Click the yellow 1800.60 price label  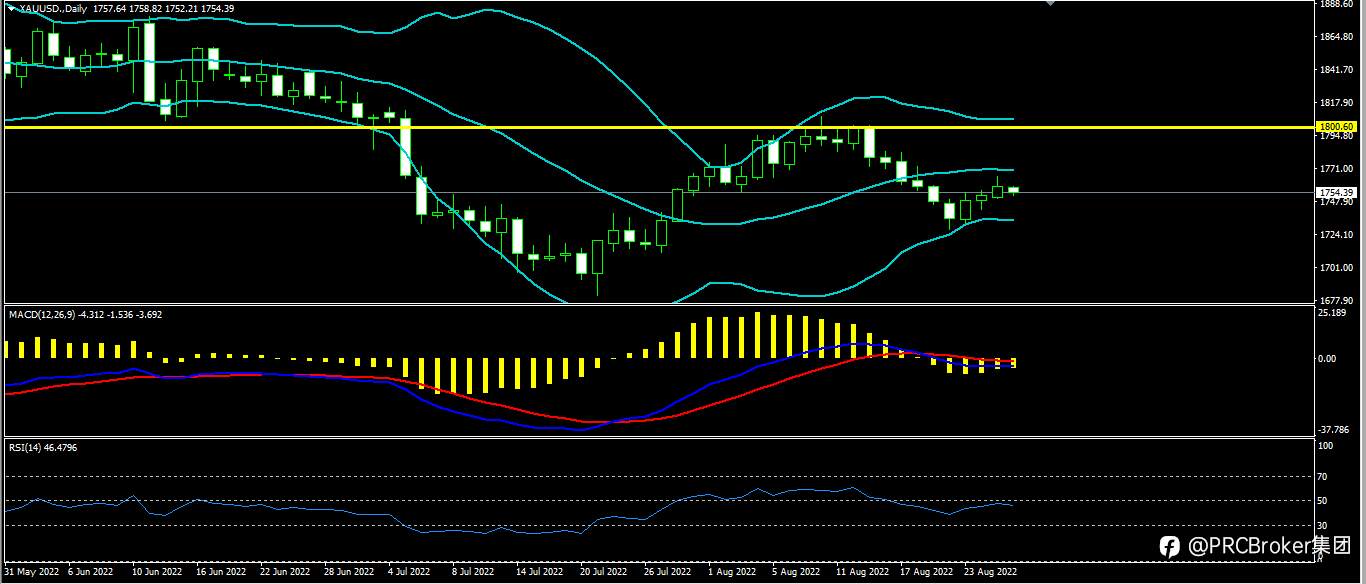click(1337, 127)
